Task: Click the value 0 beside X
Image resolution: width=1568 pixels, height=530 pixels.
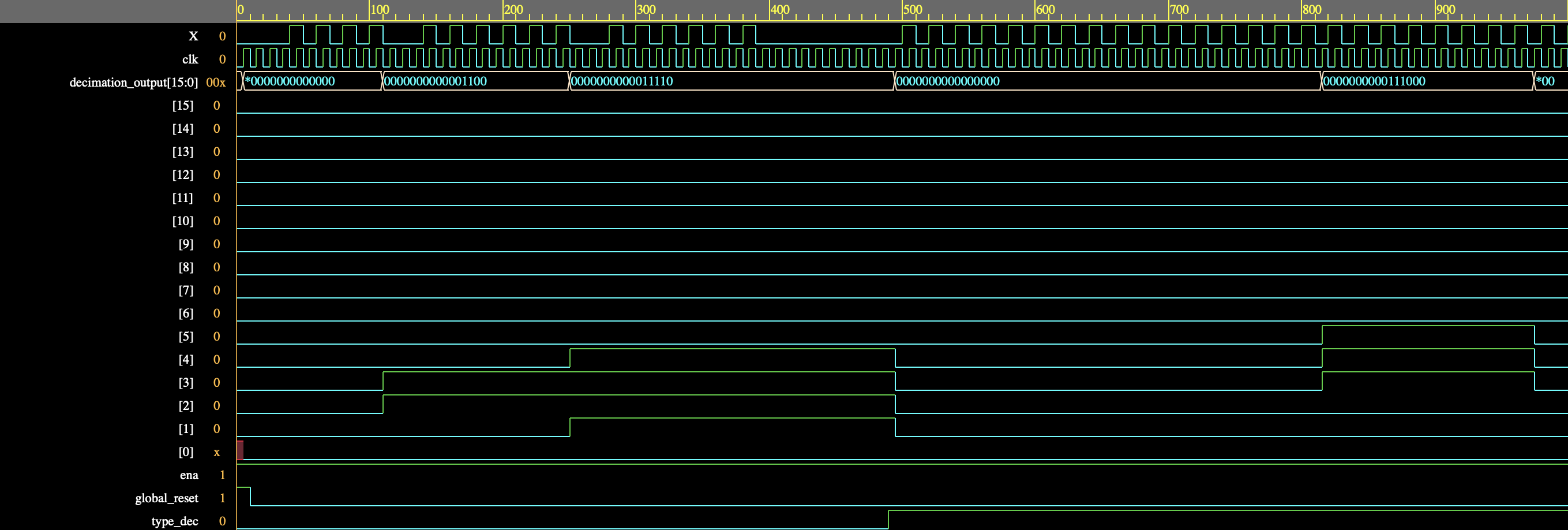Action: point(222,36)
